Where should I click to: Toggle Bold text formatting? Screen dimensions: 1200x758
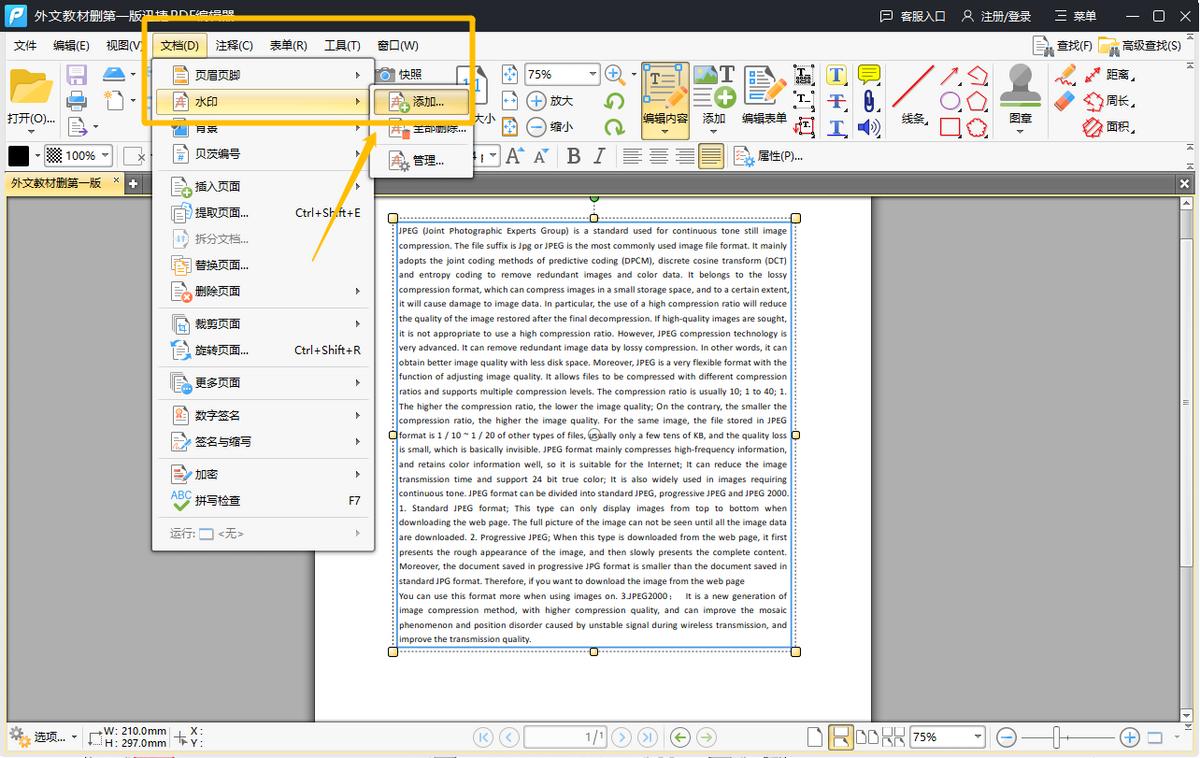click(574, 156)
